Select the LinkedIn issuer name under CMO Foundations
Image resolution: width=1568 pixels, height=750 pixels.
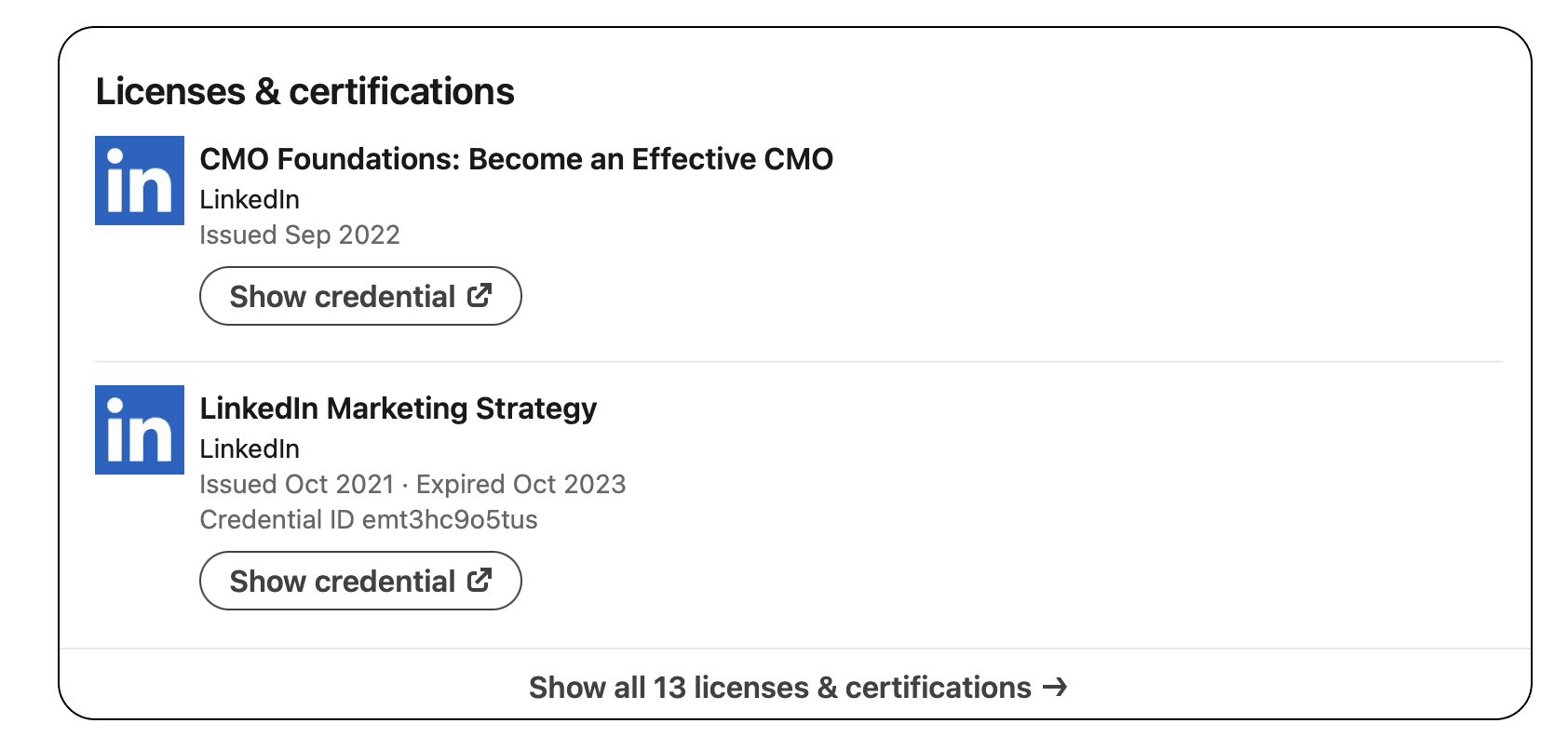click(x=250, y=199)
